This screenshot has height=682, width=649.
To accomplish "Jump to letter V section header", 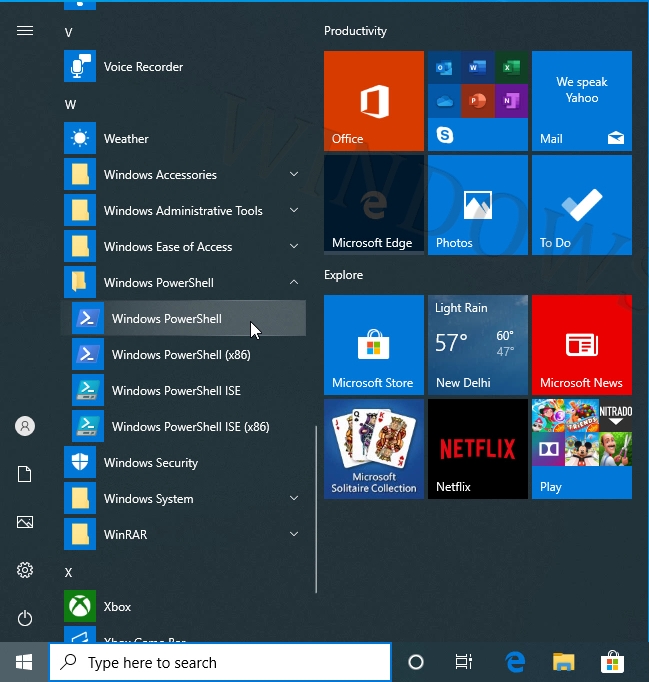I will (x=69, y=33).
